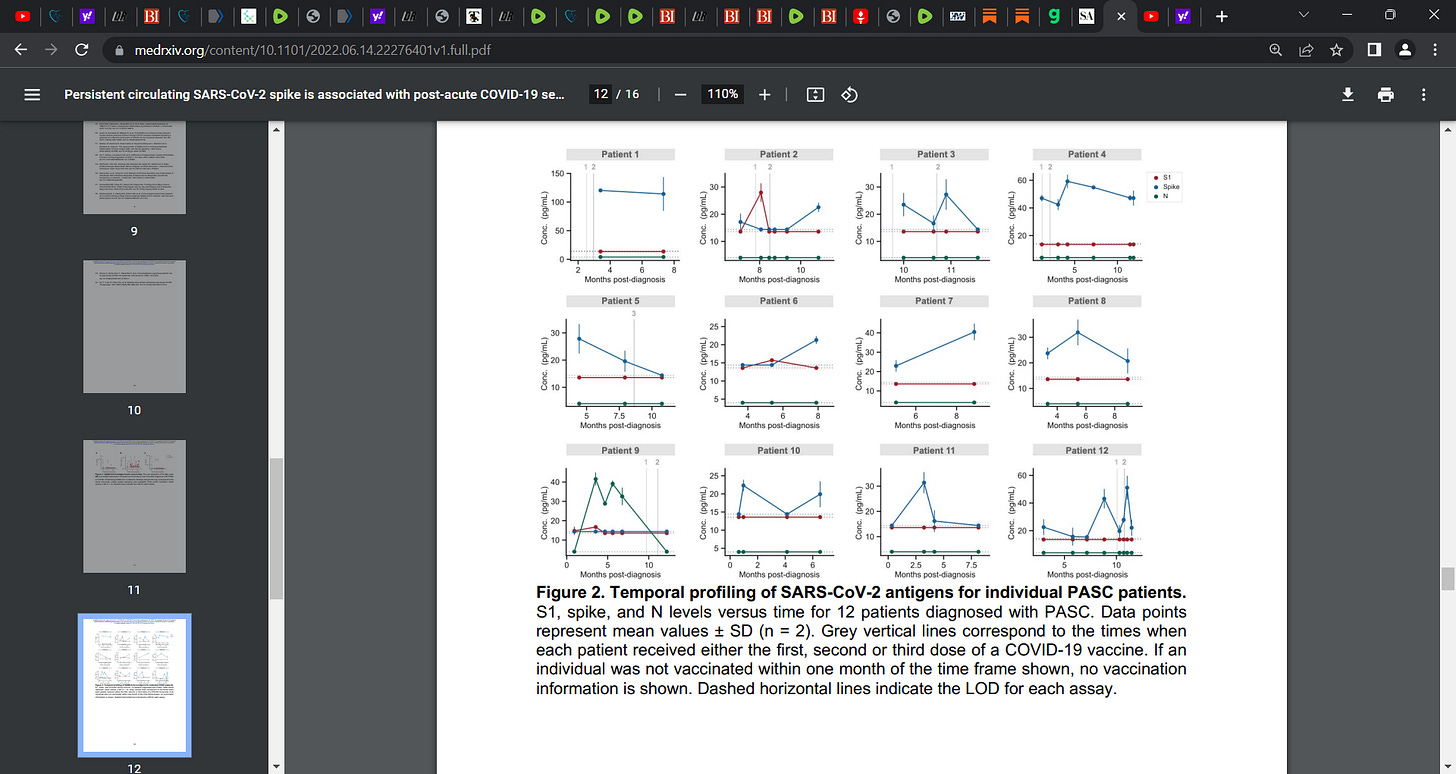Rotate the PDF counterclockwise
This screenshot has height=774, width=1456.
tap(849, 94)
